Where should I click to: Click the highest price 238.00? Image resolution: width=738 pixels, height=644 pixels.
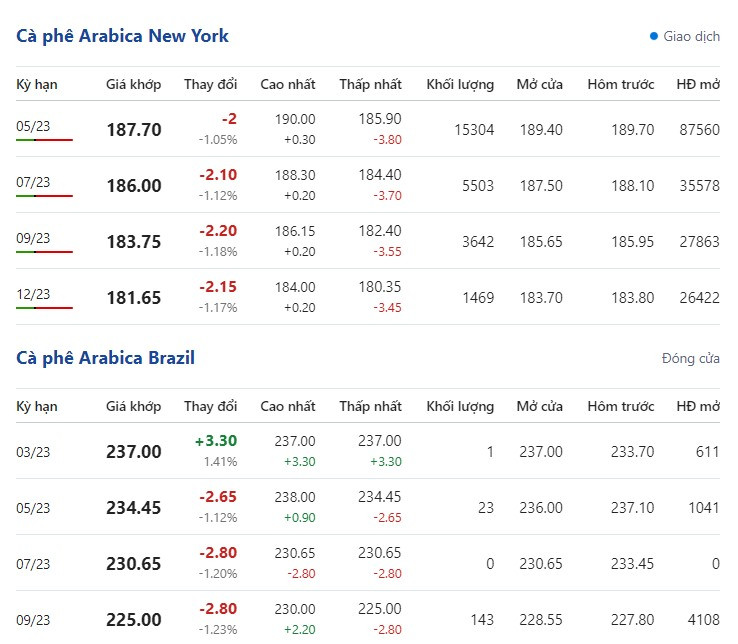295,497
